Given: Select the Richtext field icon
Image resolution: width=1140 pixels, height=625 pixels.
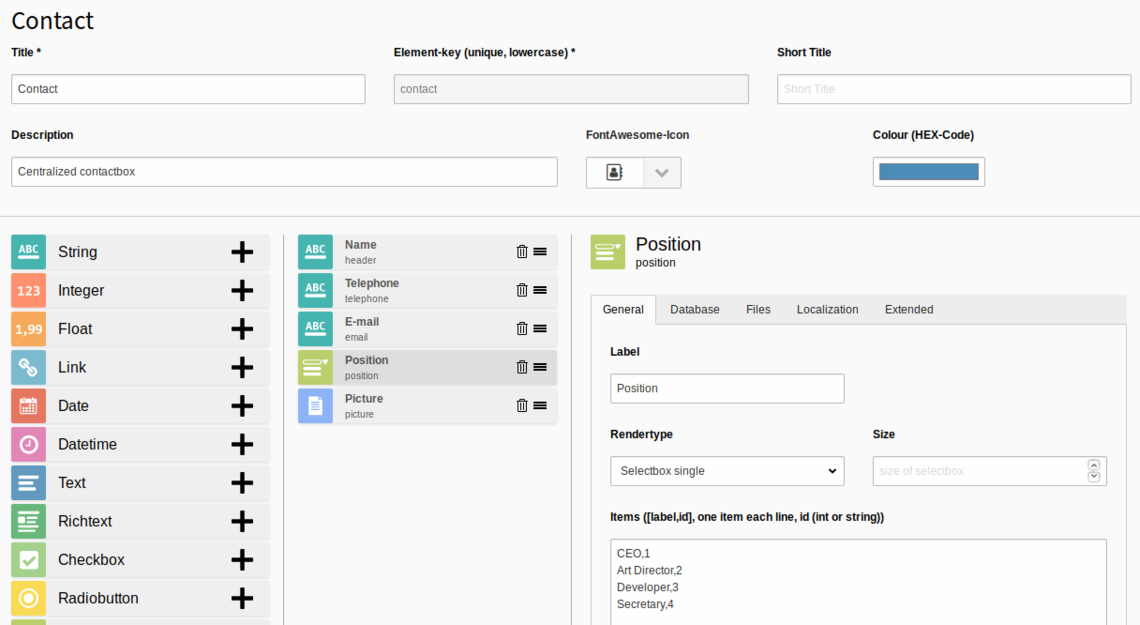Looking at the screenshot, I should point(28,521).
